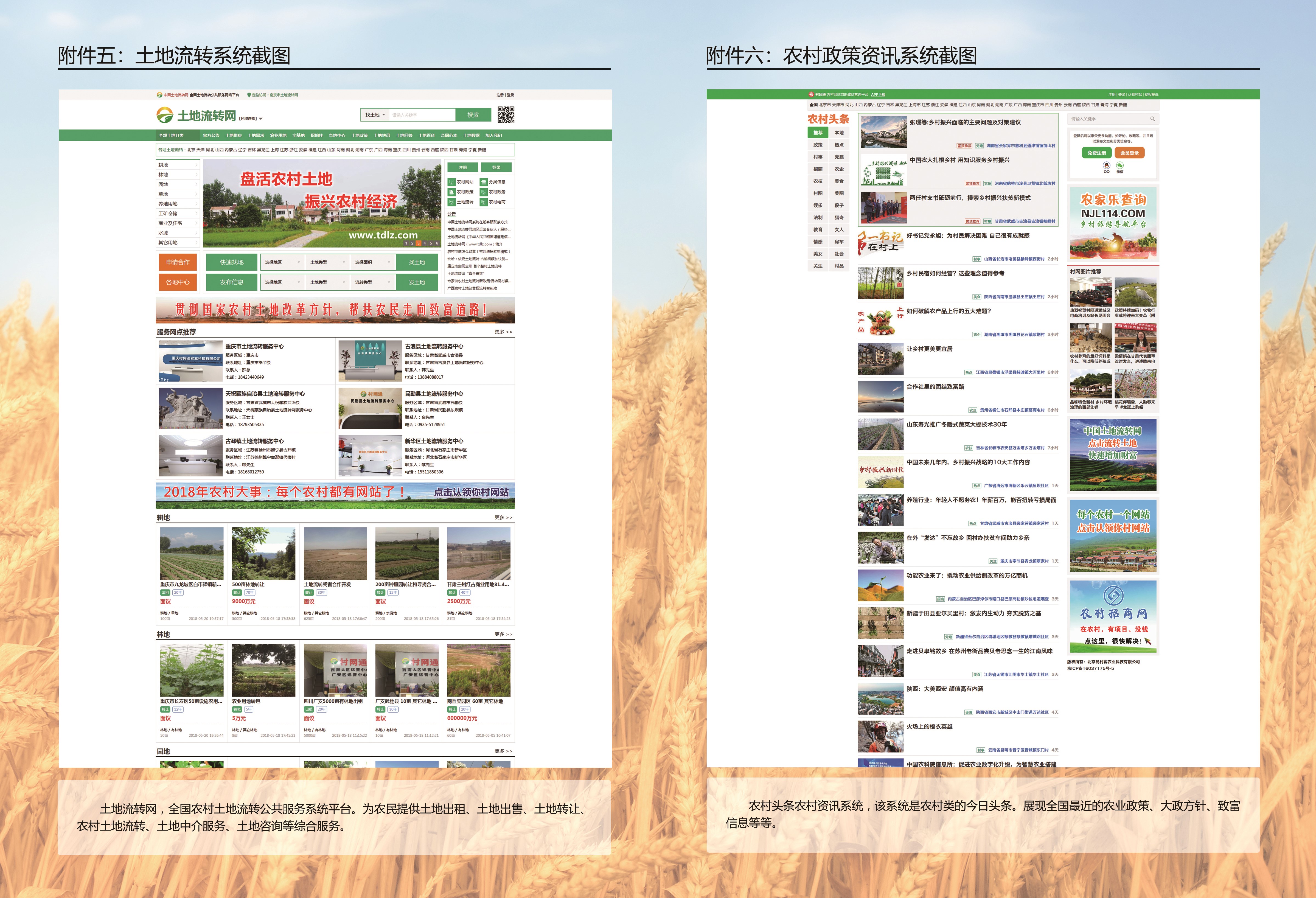The image size is (1316, 898).
Task: Click the magnifier icon in 农村头条 search box
Action: point(1152,119)
